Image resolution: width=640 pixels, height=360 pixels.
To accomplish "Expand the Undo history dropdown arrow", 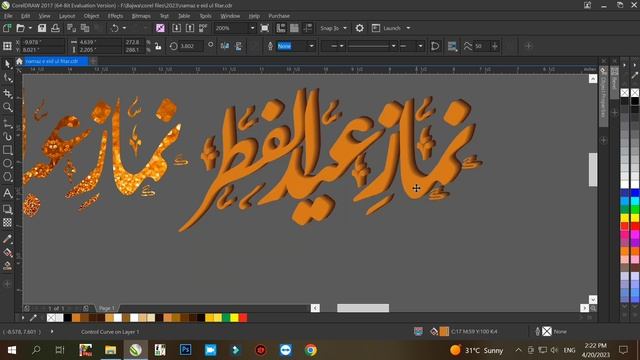I will point(124,28).
